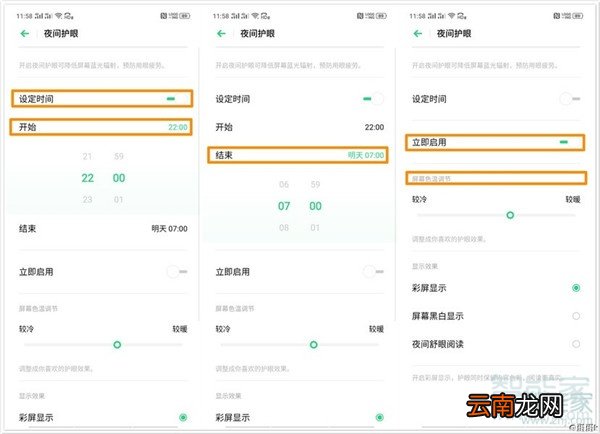600x434 pixels.
Task: Pick hour 06 in middle time picker
Action: tap(284, 184)
